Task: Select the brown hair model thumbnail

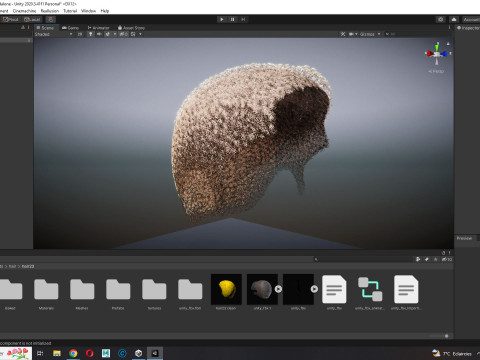Action: tap(262, 289)
